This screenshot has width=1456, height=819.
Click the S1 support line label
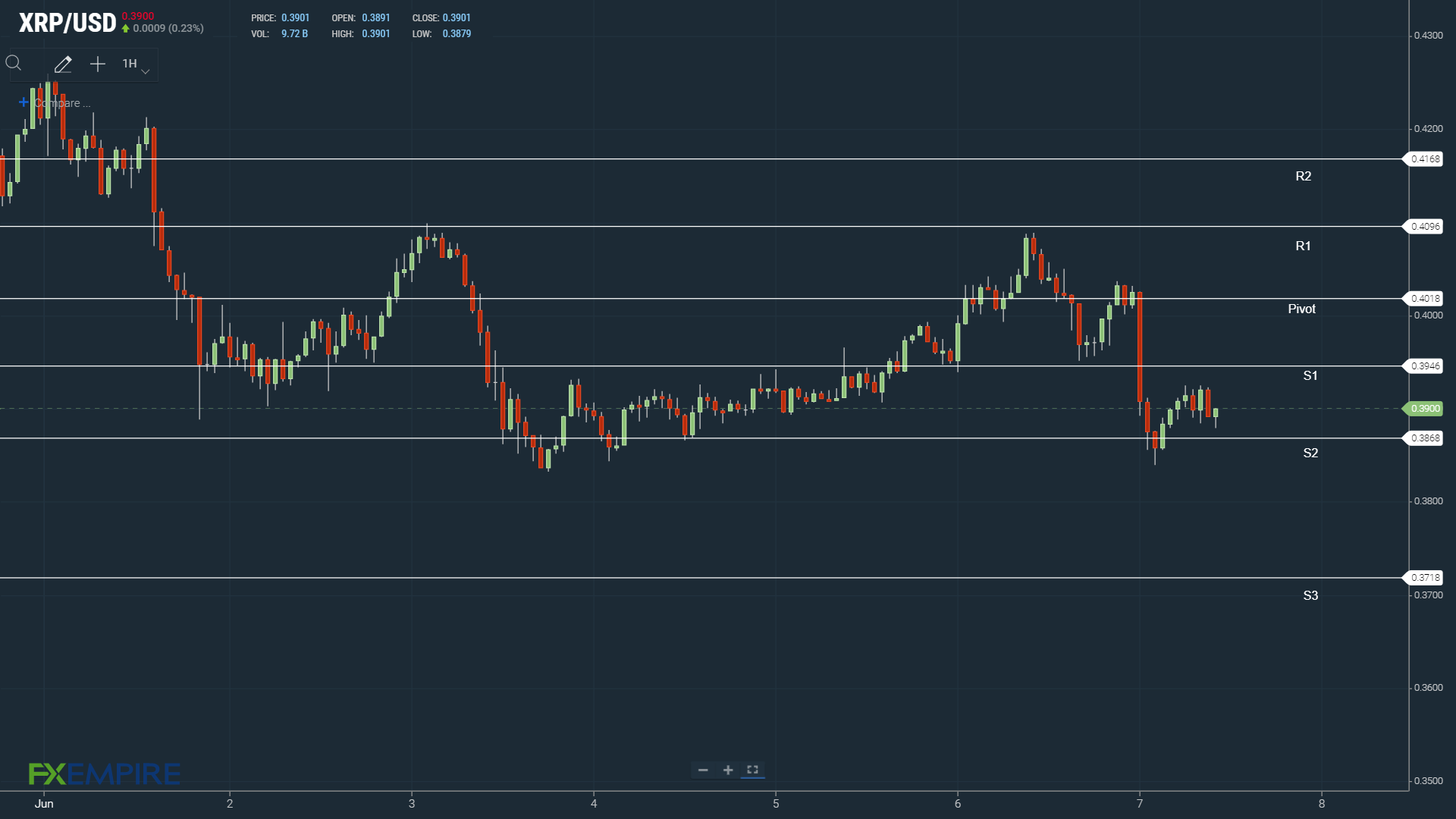pos(1310,375)
